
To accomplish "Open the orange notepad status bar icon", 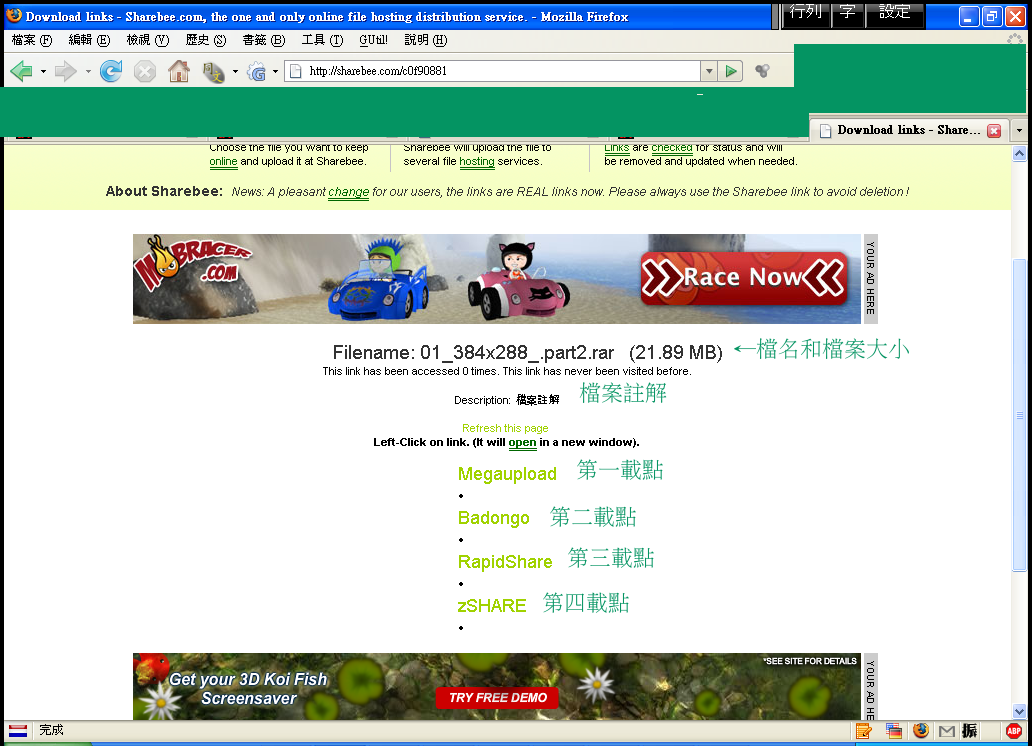I will (x=864, y=730).
